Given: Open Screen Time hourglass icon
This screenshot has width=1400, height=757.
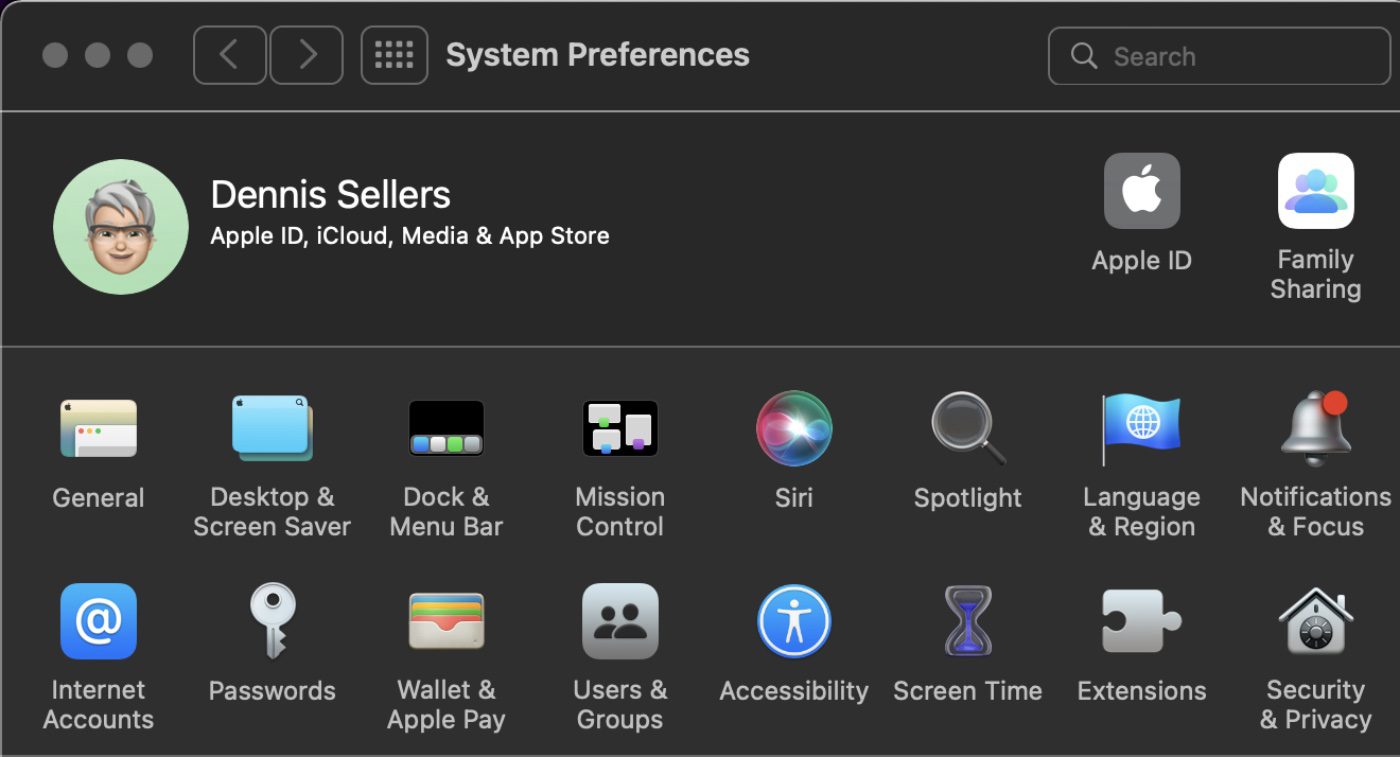Looking at the screenshot, I should (x=968, y=621).
